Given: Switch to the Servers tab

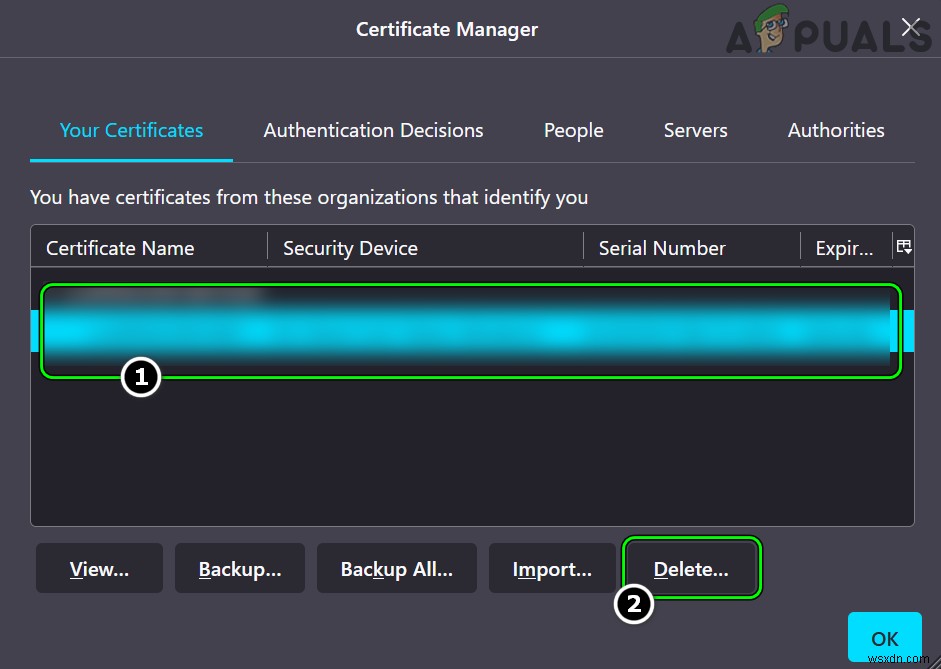Looking at the screenshot, I should point(695,130).
